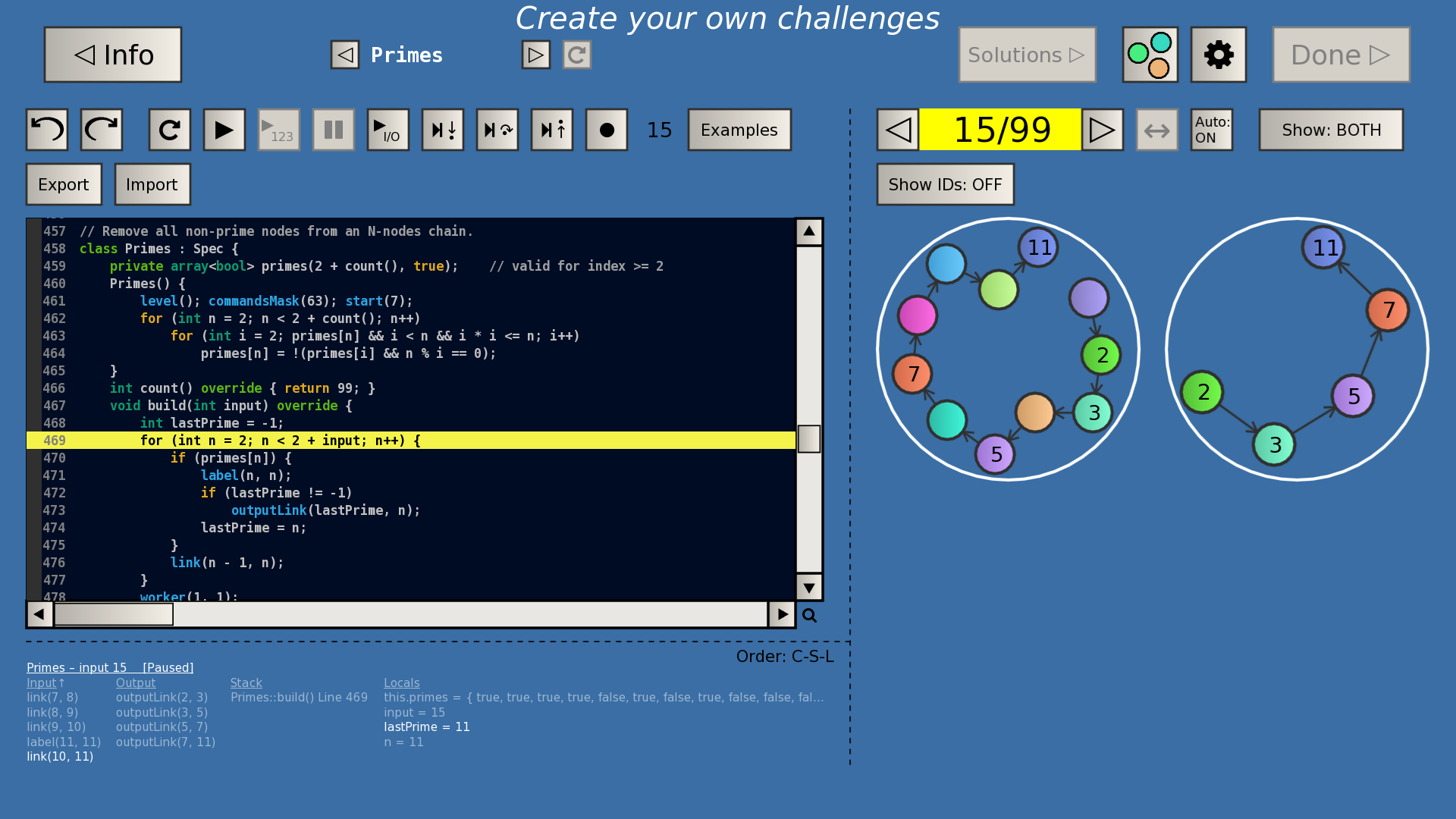Toggle Show IDs: OFF
This screenshot has width=1456, height=819.
click(946, 184)
